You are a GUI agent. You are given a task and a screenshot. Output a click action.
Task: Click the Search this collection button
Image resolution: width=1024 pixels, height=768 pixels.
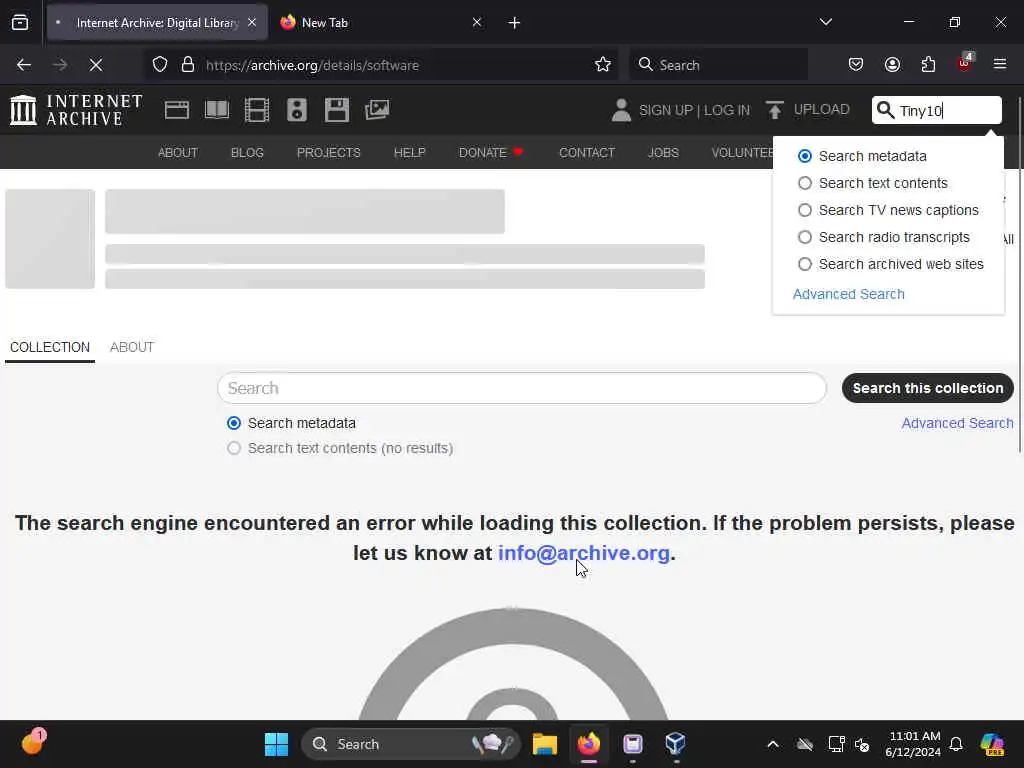(927, 388)
